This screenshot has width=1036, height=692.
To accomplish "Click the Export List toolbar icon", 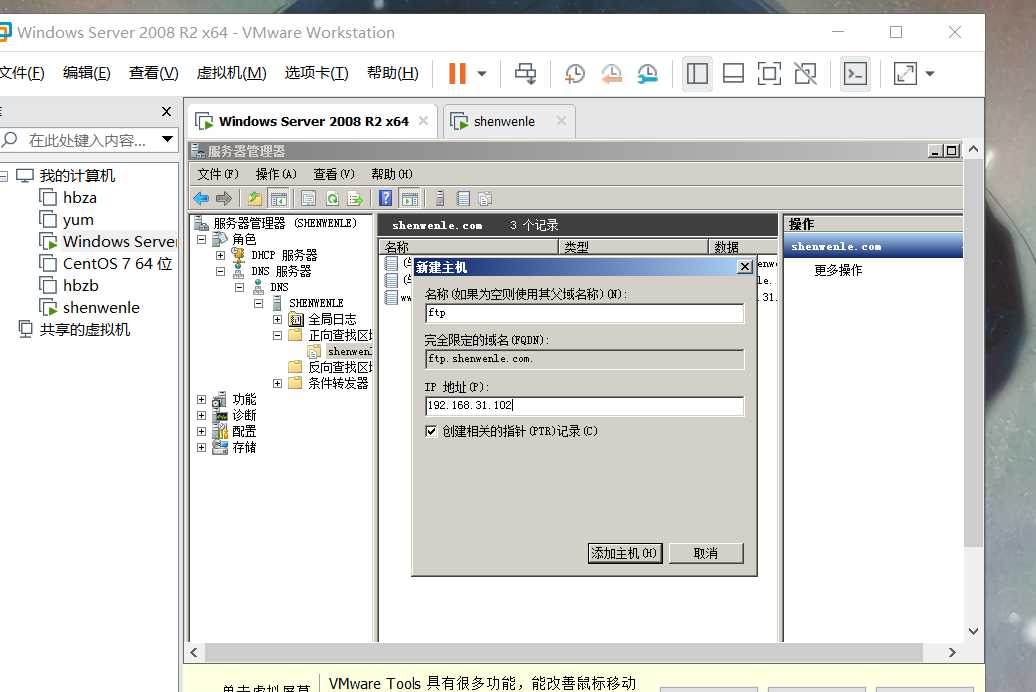I will 355,198.
